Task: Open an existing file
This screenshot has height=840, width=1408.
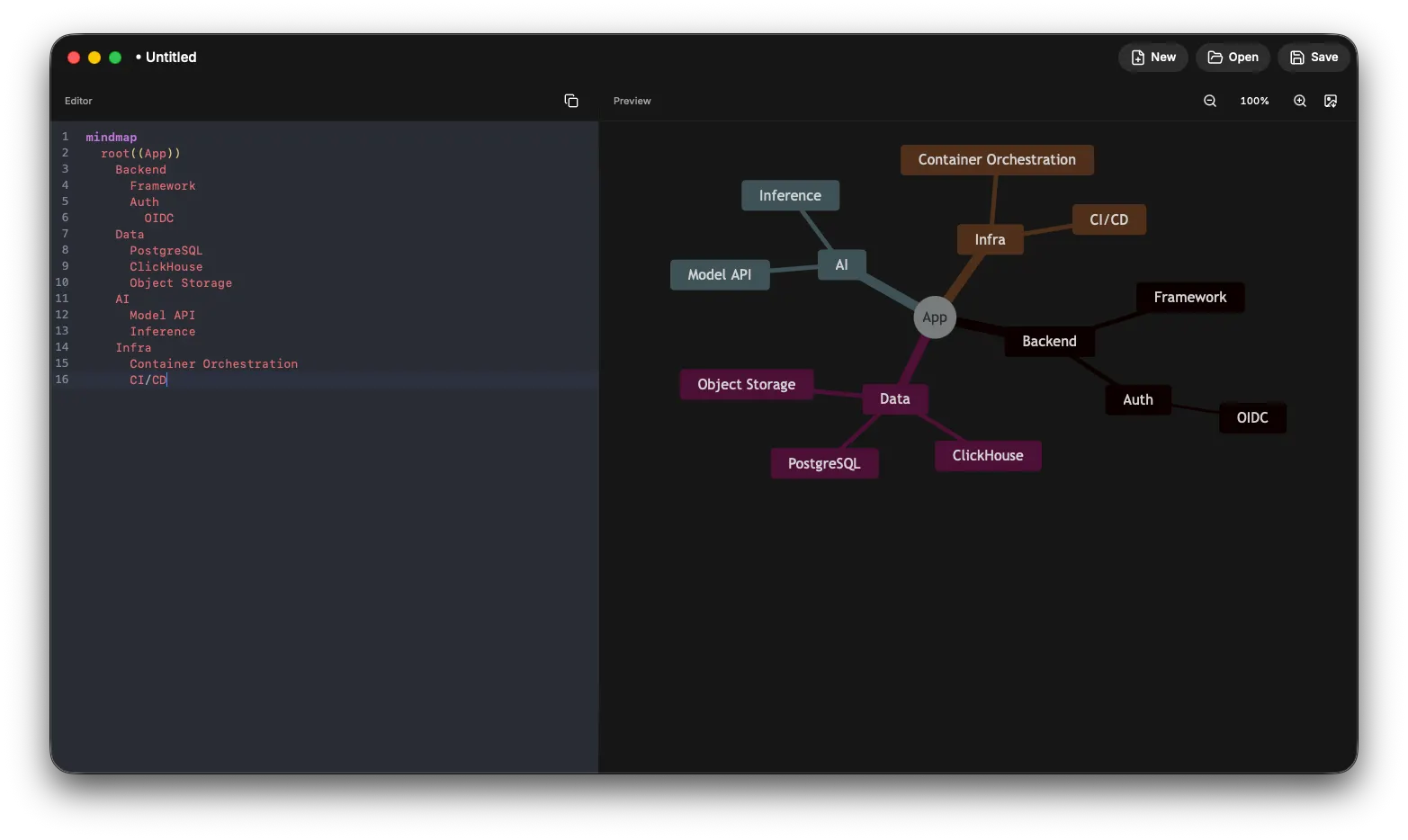Action: [x=1233, y=57]
